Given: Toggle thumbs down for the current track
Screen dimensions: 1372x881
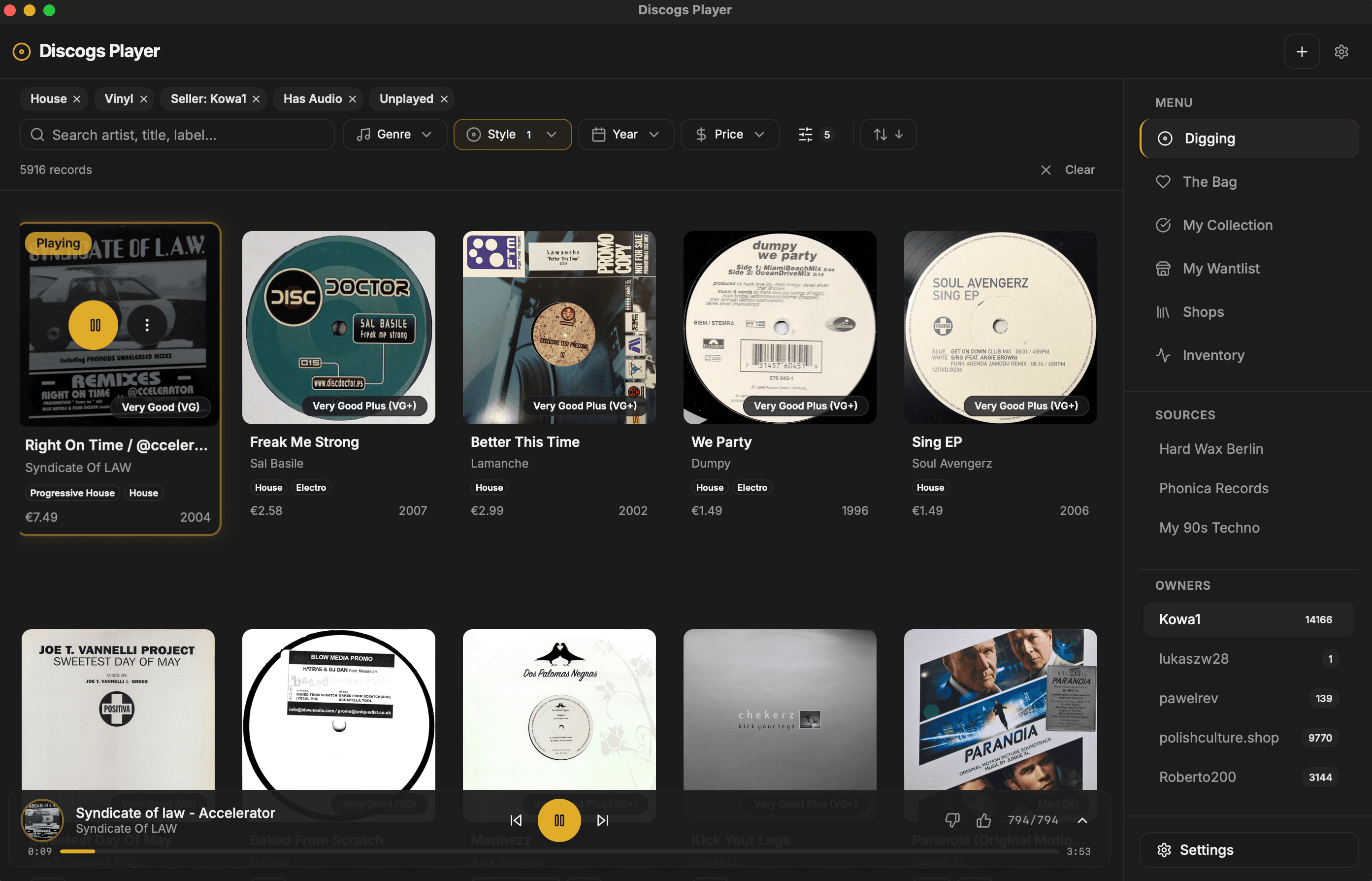Looking at the screenshot, I should point(951,820).
